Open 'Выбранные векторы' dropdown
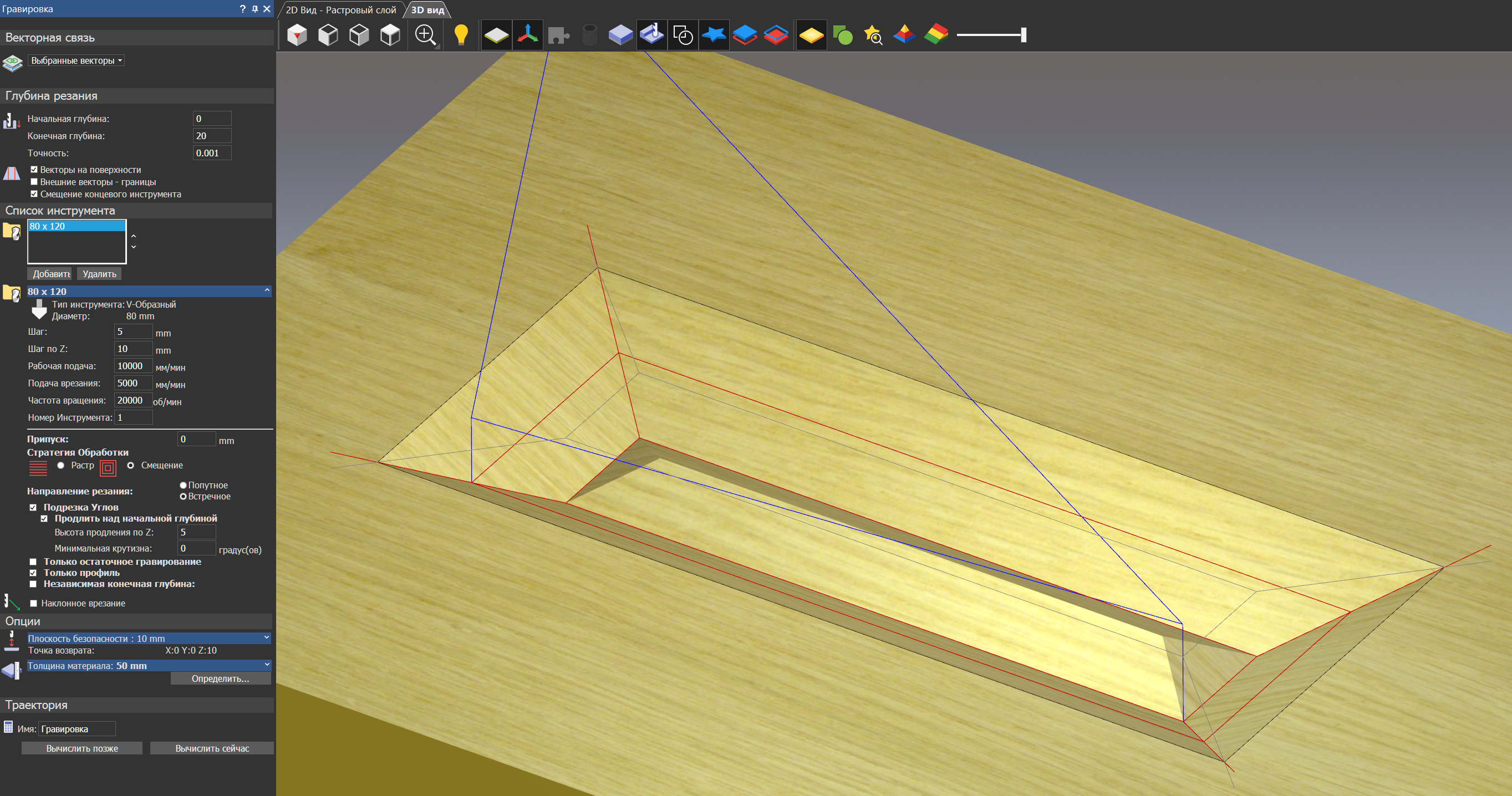 [76, 60]
